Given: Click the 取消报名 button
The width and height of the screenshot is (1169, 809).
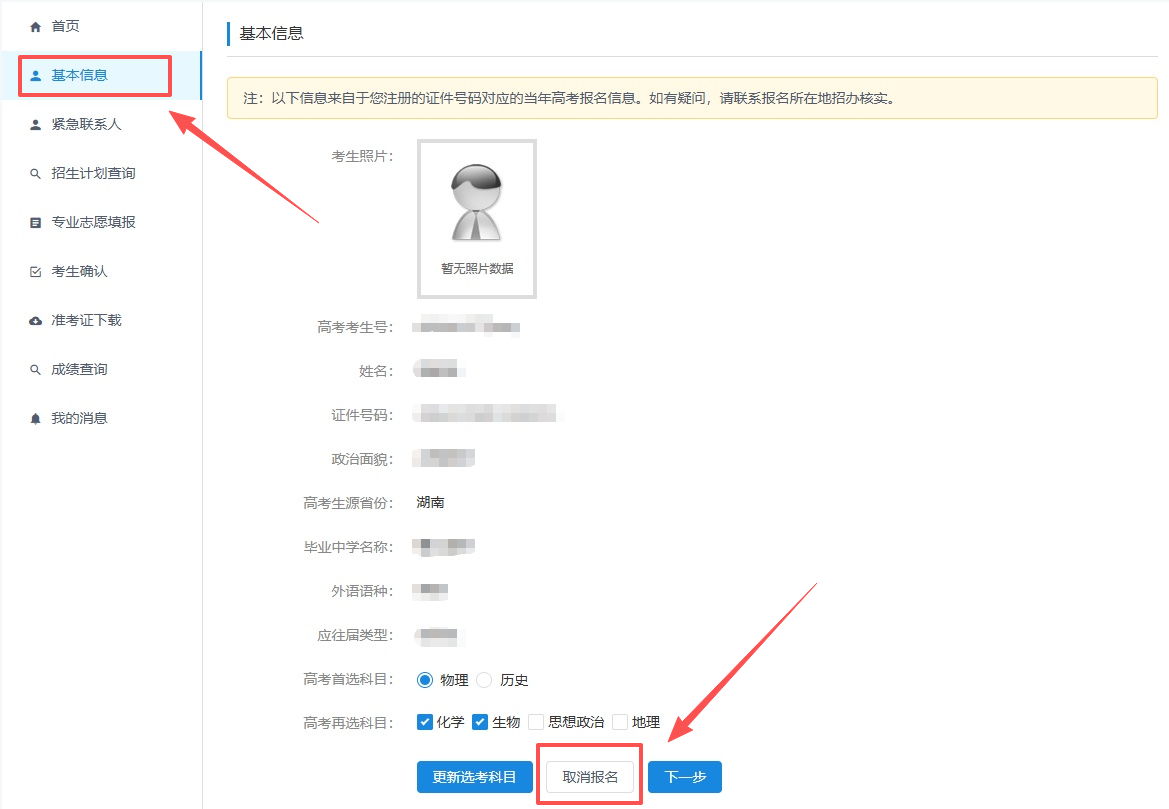Looking at the screenshot, I should pyautogui.click(x=590, y=777).
